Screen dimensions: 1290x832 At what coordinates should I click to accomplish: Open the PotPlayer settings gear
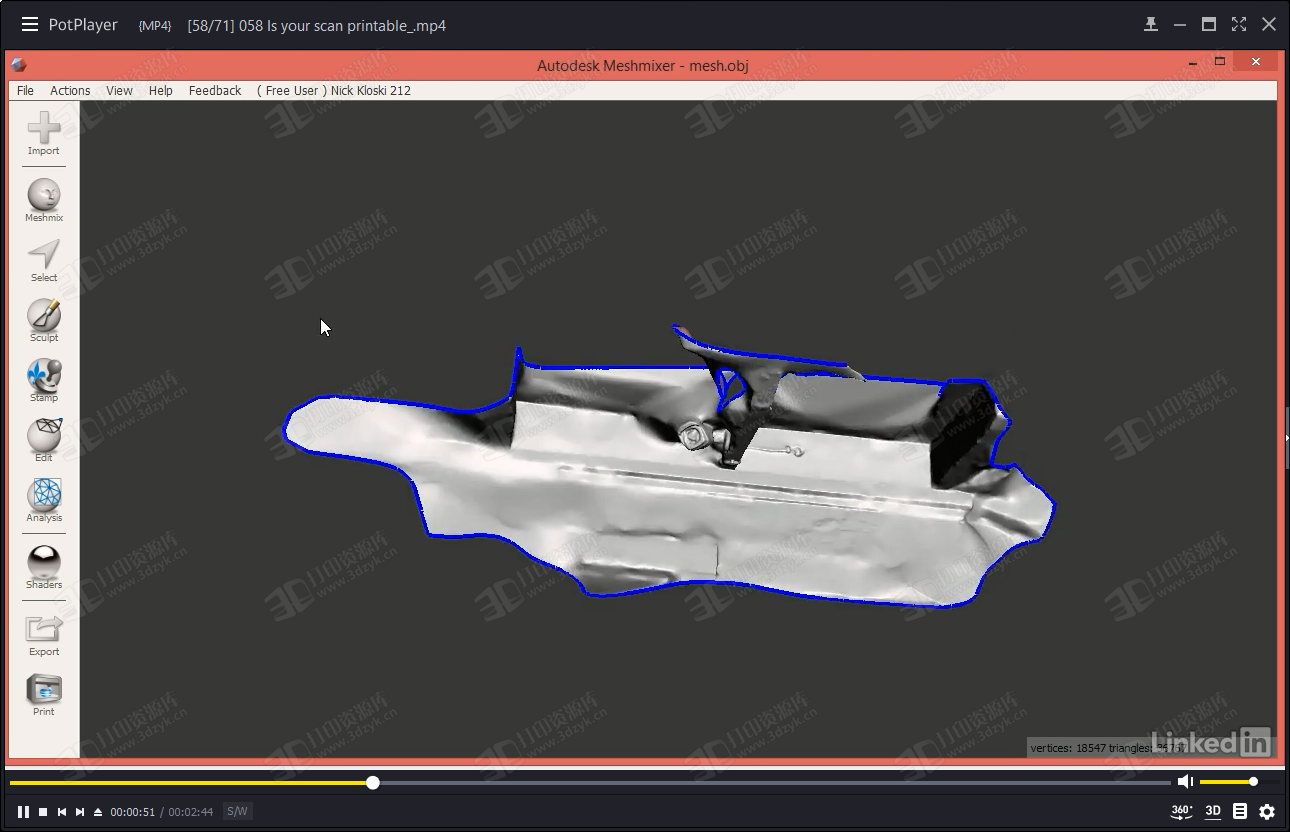[x=1267, y=812]
